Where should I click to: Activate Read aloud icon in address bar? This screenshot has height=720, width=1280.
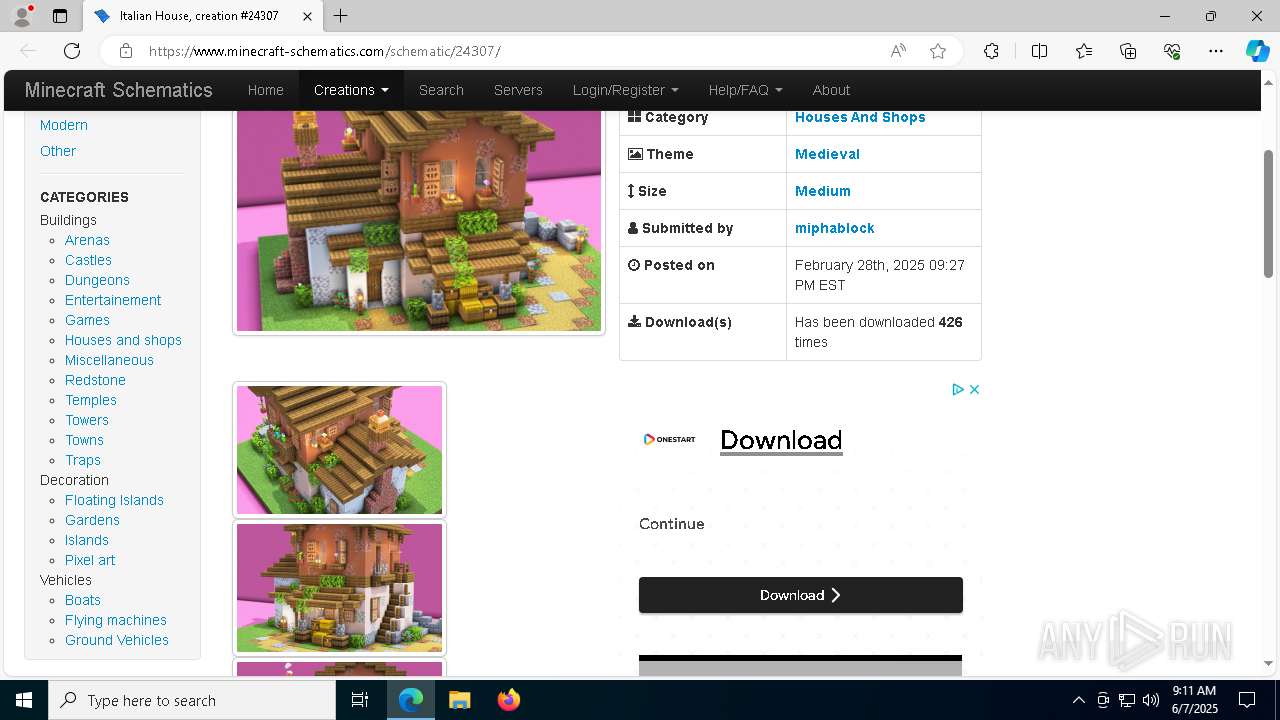click(x=898, y=51)
